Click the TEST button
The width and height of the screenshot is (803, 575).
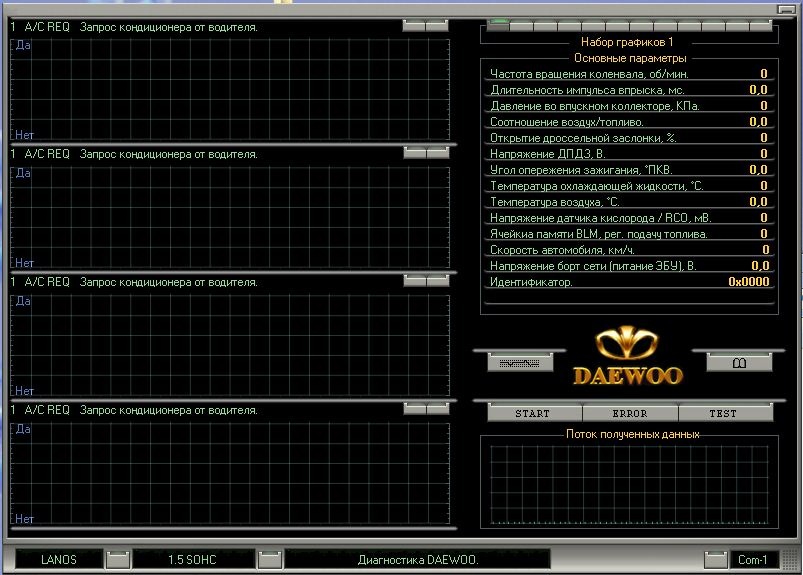click(x=725, y=413)
